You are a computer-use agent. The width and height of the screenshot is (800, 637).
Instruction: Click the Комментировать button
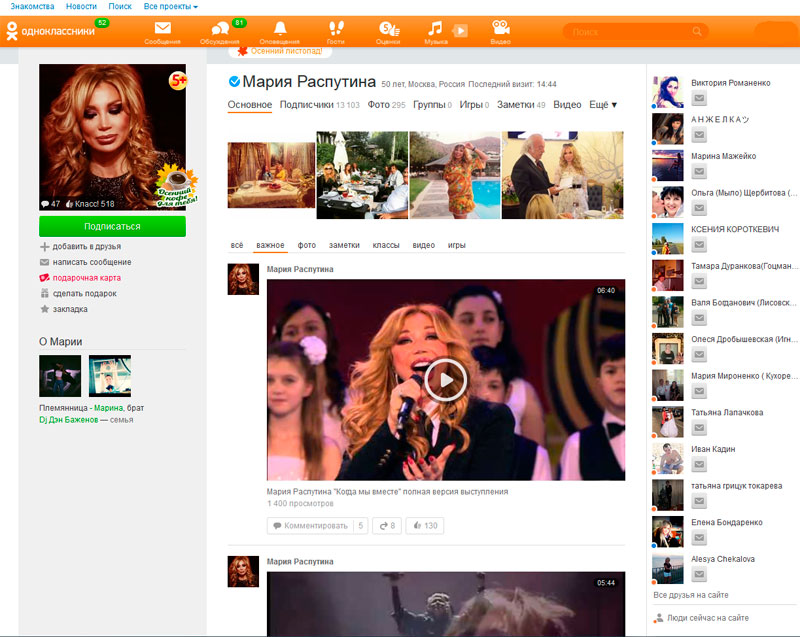click(x=310, y=525)
